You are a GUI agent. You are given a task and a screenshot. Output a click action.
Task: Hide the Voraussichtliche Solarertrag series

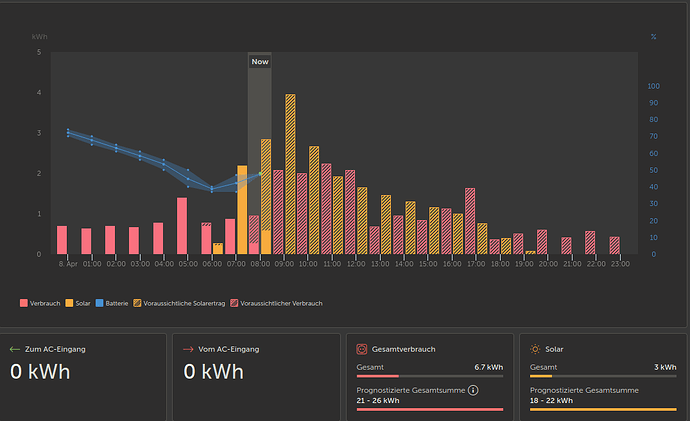coord(179,303)
